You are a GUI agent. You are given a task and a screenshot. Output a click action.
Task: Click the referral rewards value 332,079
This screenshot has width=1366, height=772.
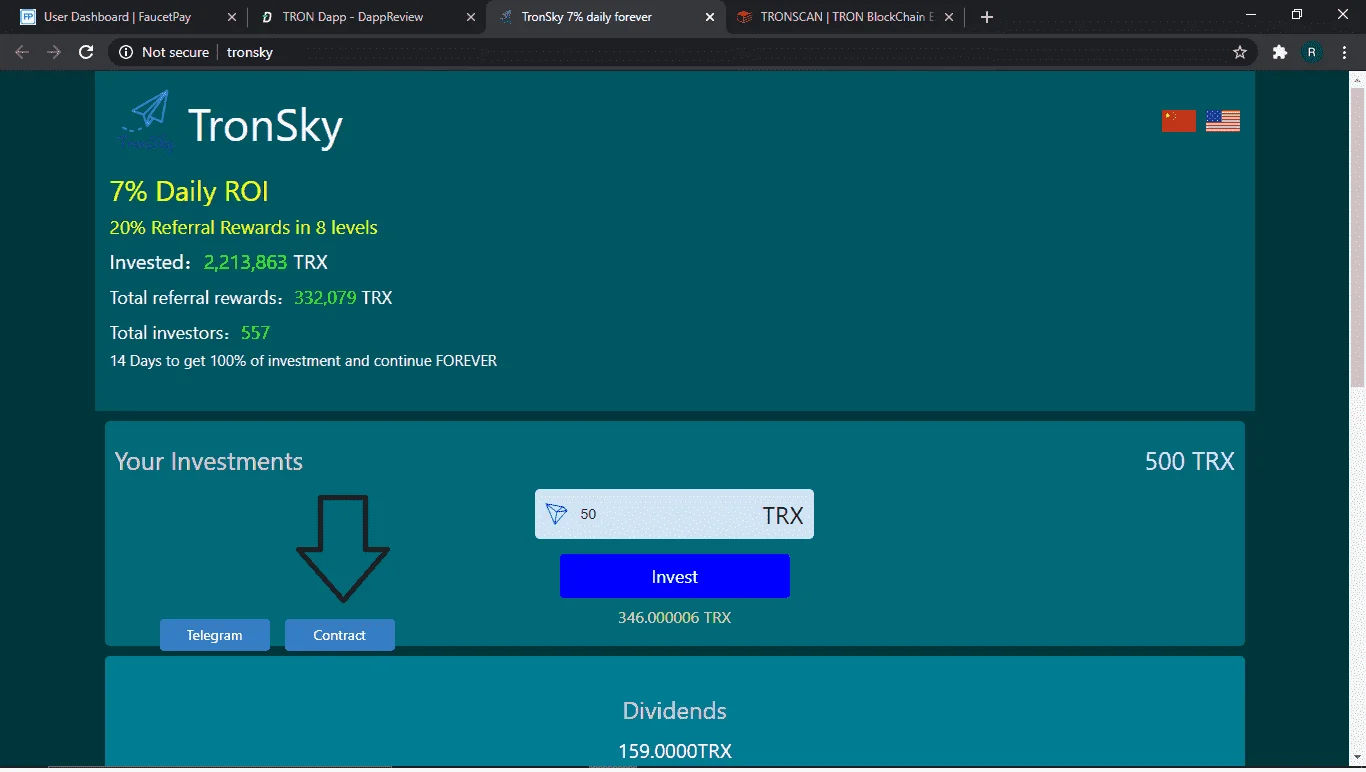point(325,298)
